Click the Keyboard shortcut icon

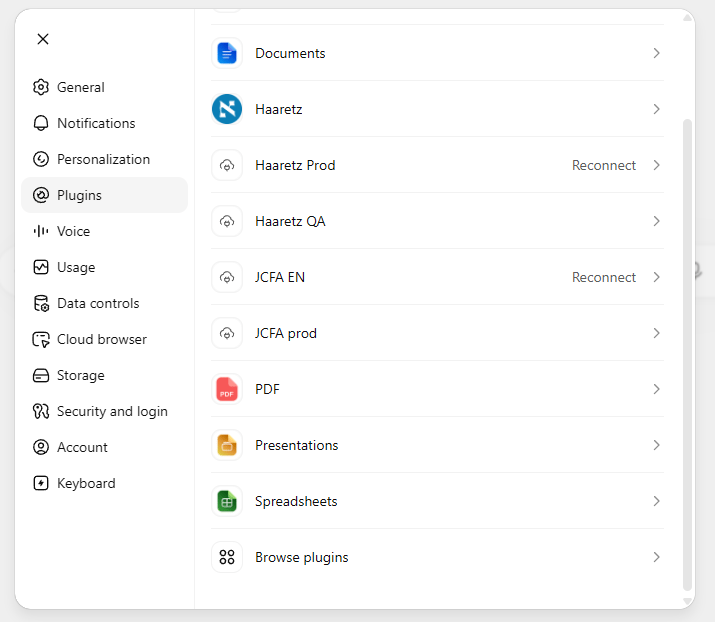coord(41,483)
